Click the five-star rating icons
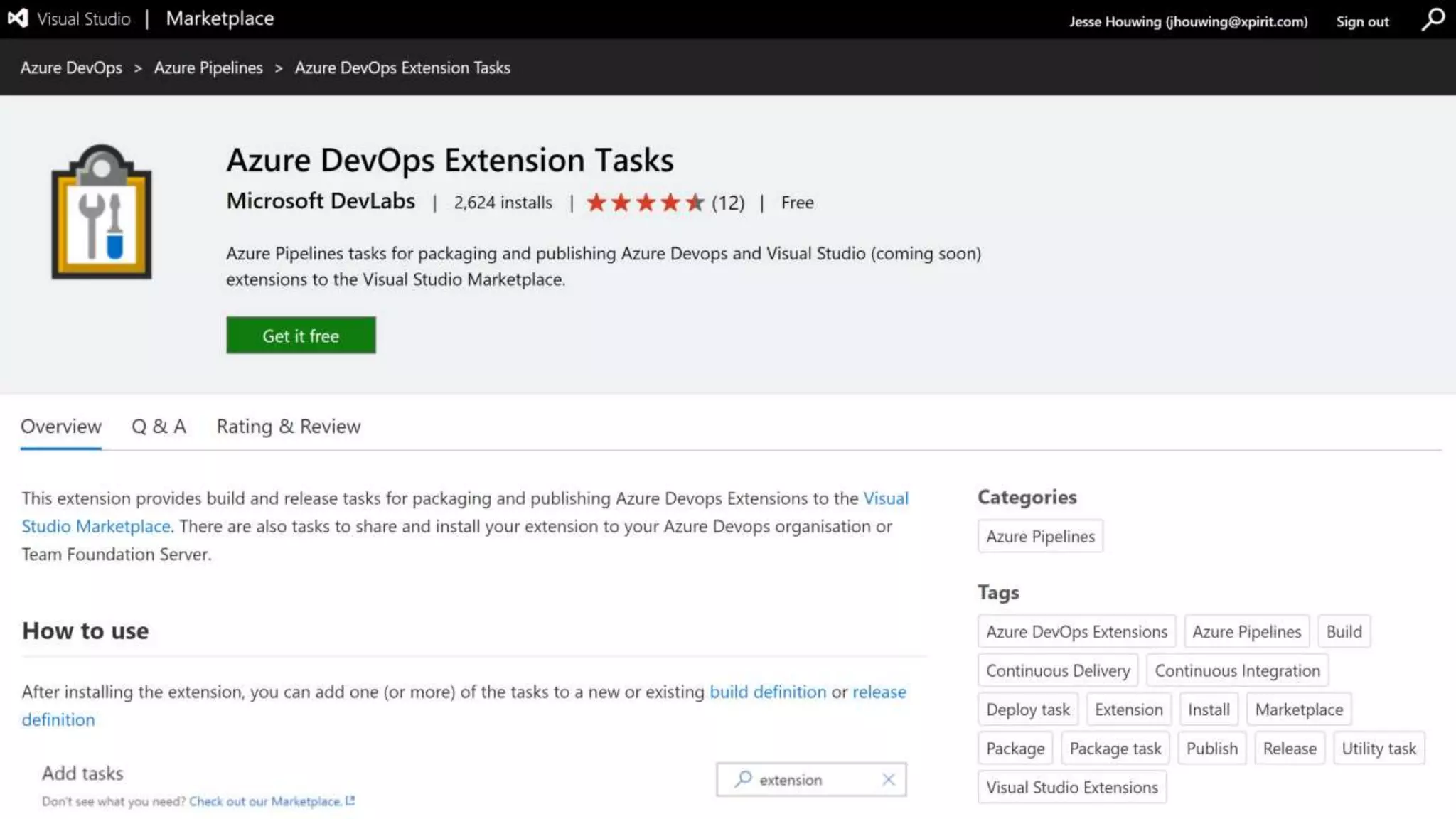Viewport: 1456px width, 819px height. coord(645,203)
